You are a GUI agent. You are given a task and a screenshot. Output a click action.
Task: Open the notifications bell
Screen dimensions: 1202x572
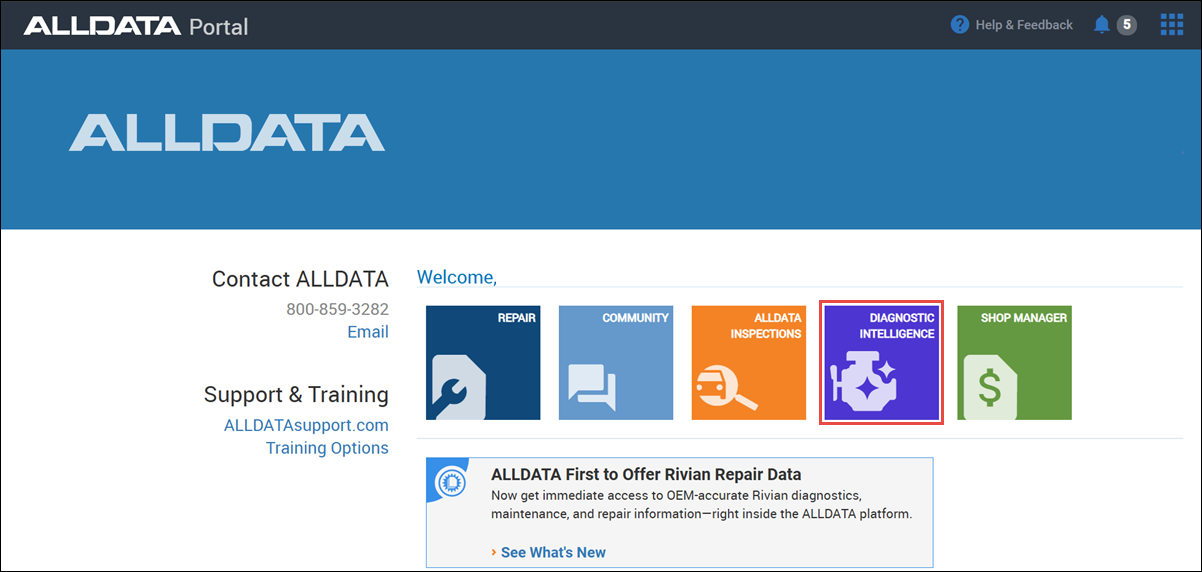(x=1102, y=25)
